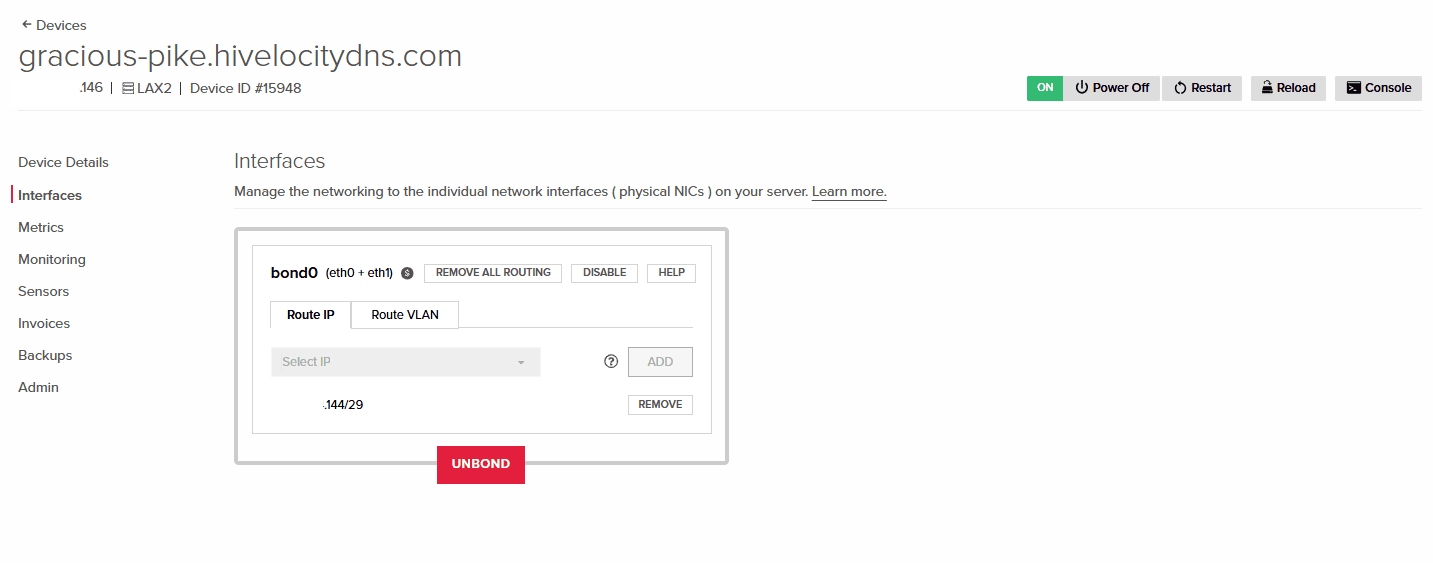Follow the Learn more link
The width and height of the screenshot is (1433, 563).
pos(849,191)
